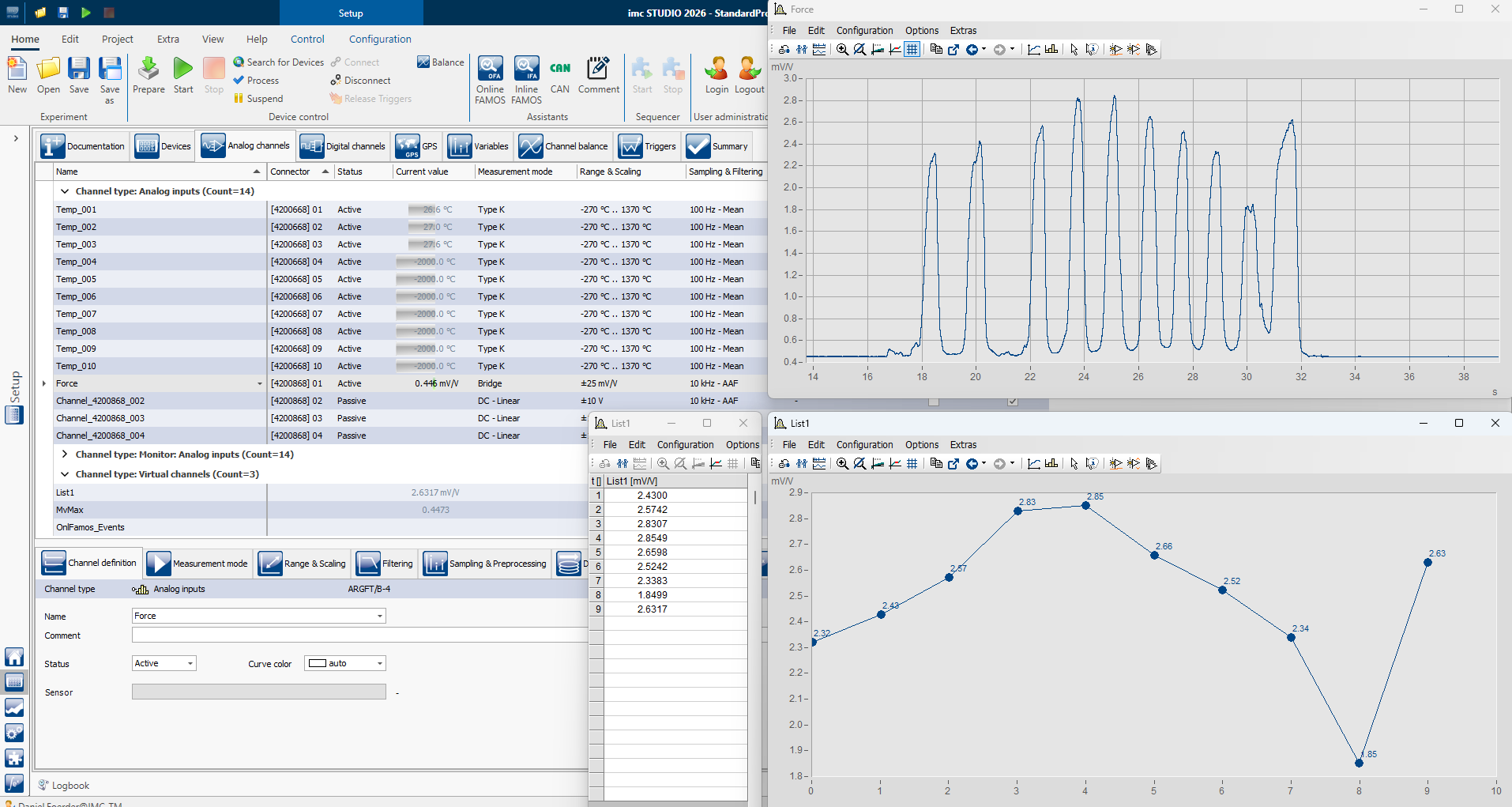
Task: Click the unchecked checkbox below the Force window
Action: 934,402
